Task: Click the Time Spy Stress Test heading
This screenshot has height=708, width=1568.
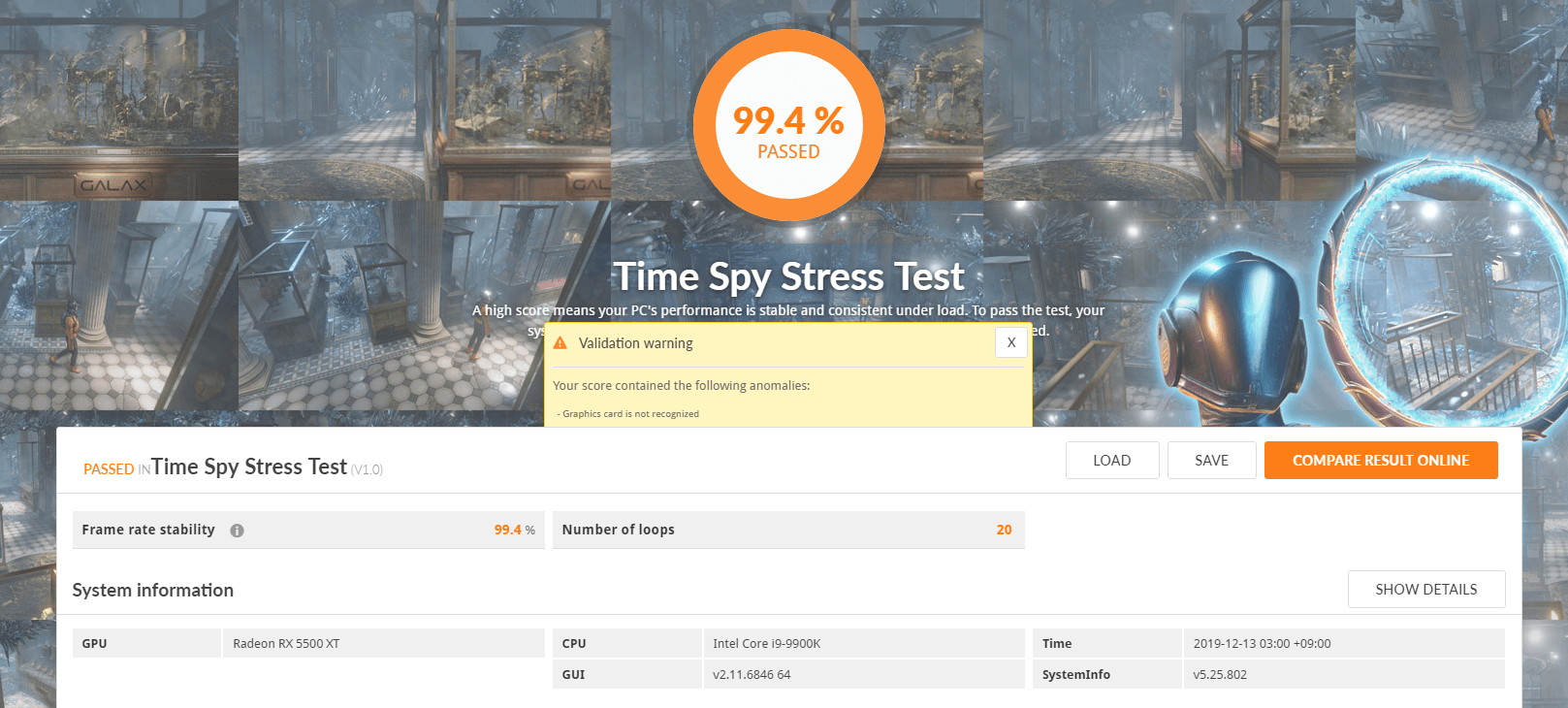Action: coord(788,277)
